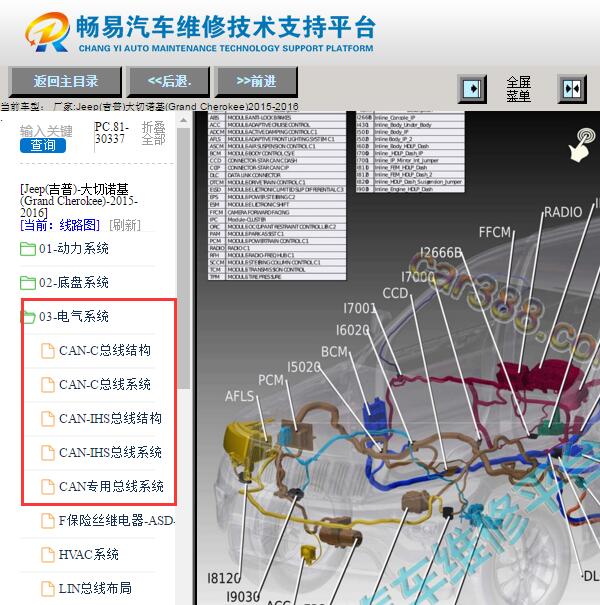The height and width of the screenshot is (605, 600).
Task: Expand the 01-动力系统 folder
Action: 74,248
